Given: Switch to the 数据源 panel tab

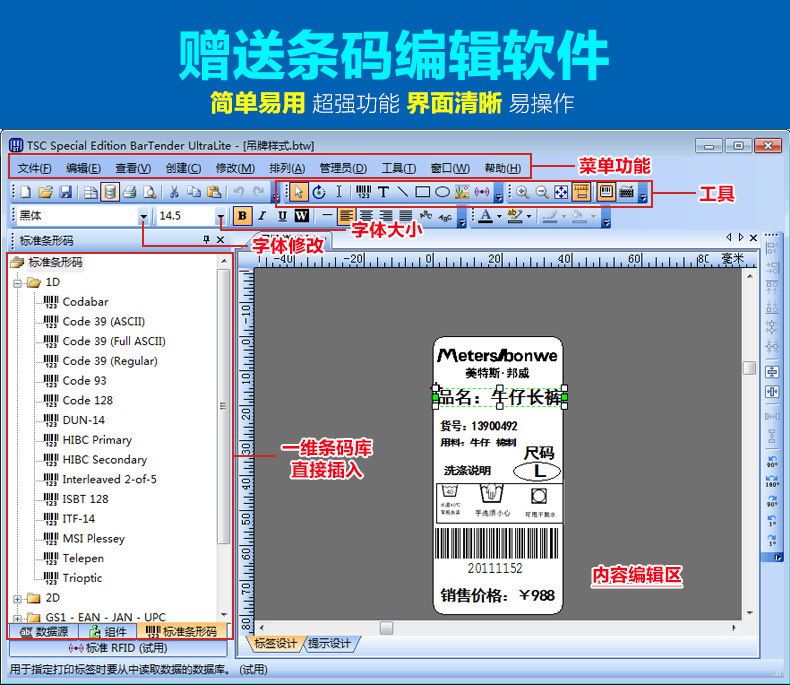Looking at the screenshot, I should [x=44, y=632].
